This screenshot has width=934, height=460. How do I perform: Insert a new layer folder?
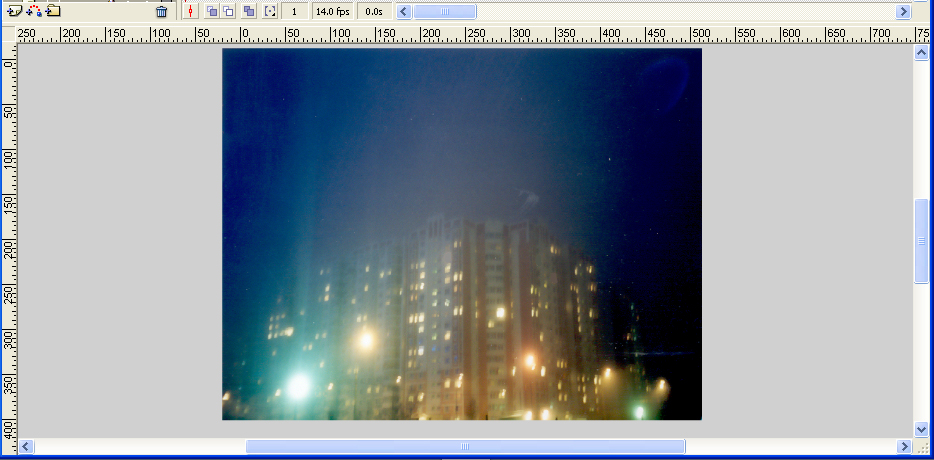(x=53, y=11)
